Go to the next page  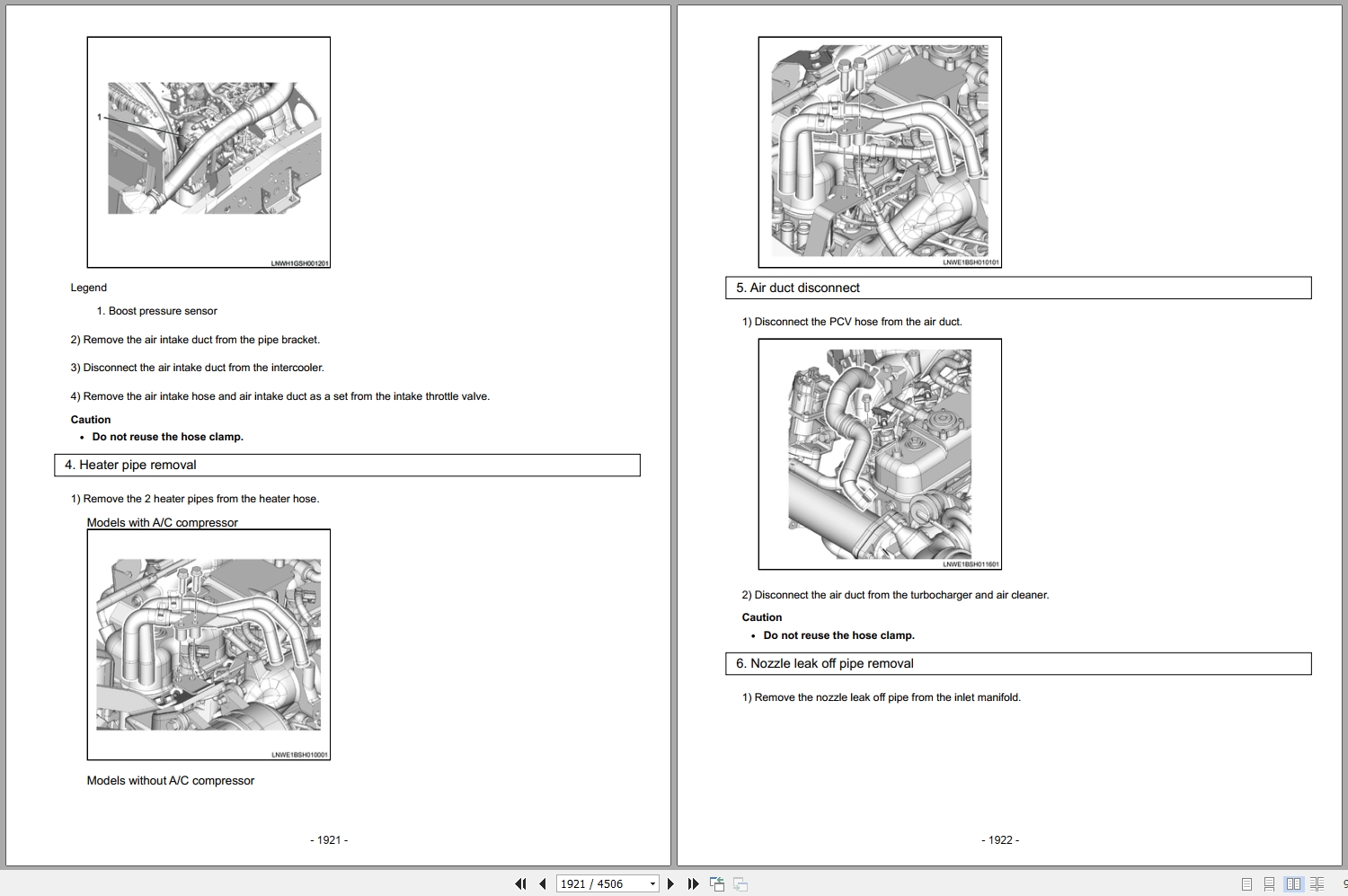[x=670, y=884]
